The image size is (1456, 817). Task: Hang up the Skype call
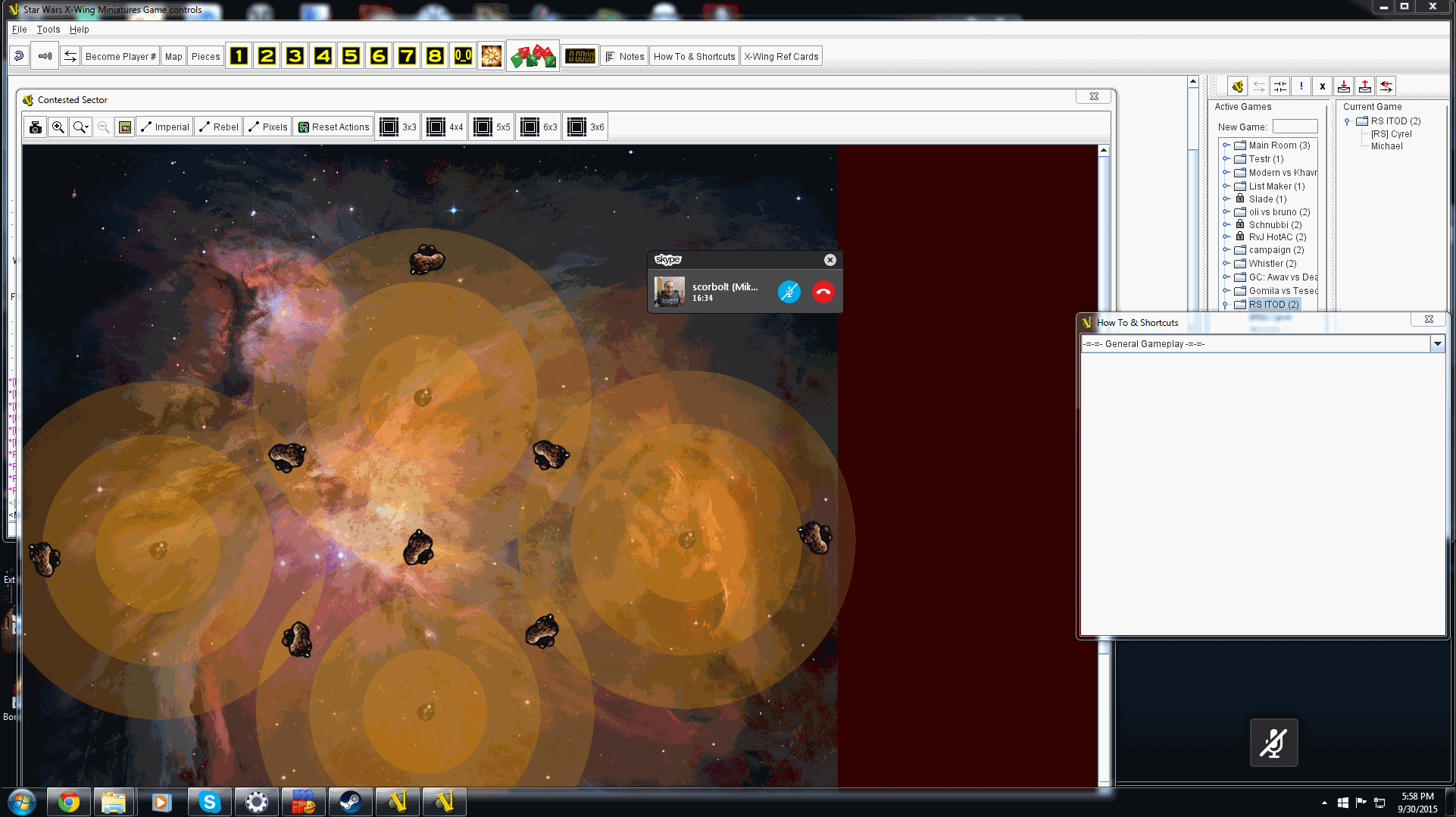(823, 292)
